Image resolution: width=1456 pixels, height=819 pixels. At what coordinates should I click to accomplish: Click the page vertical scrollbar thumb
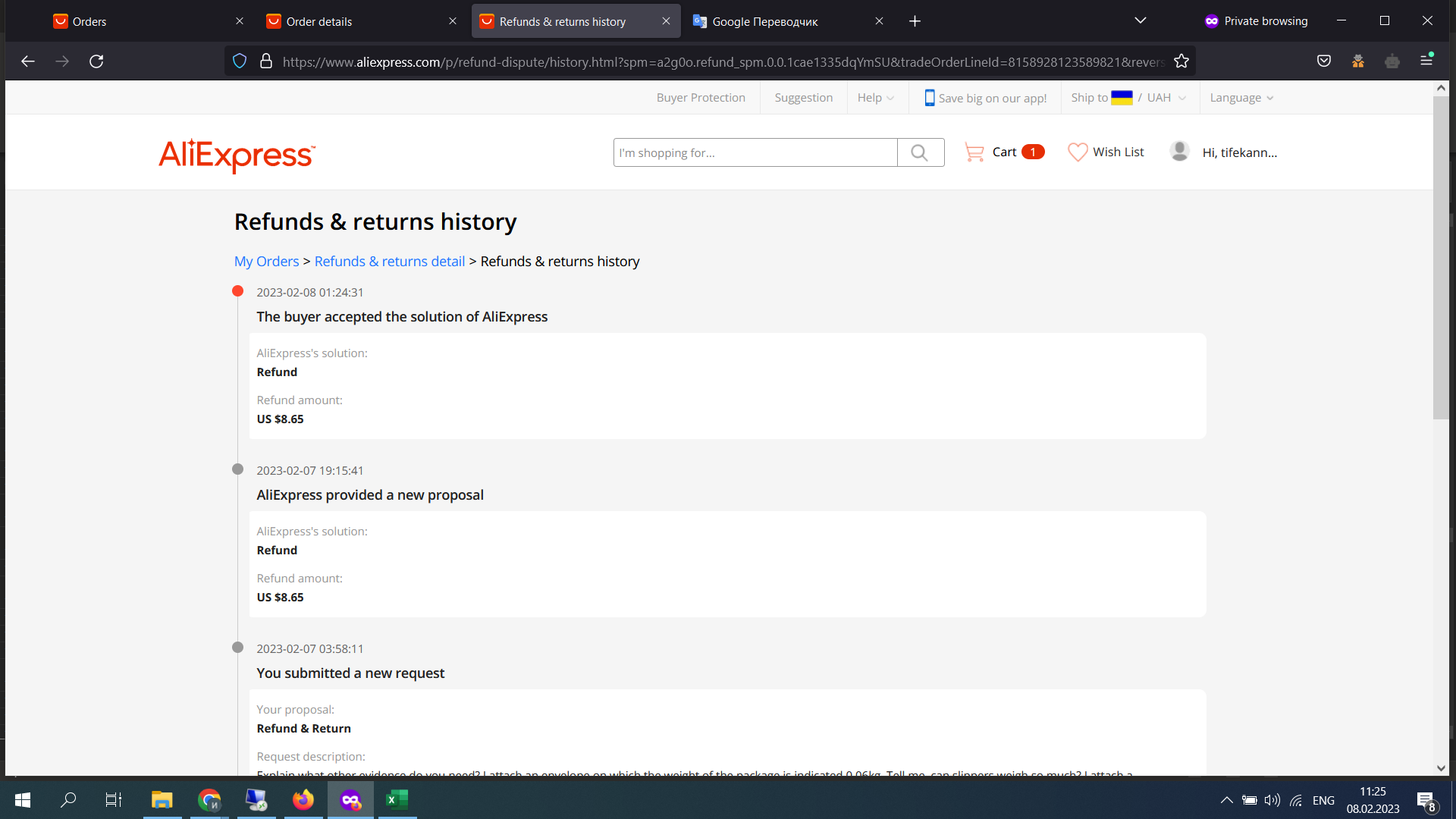[1441, 258]
